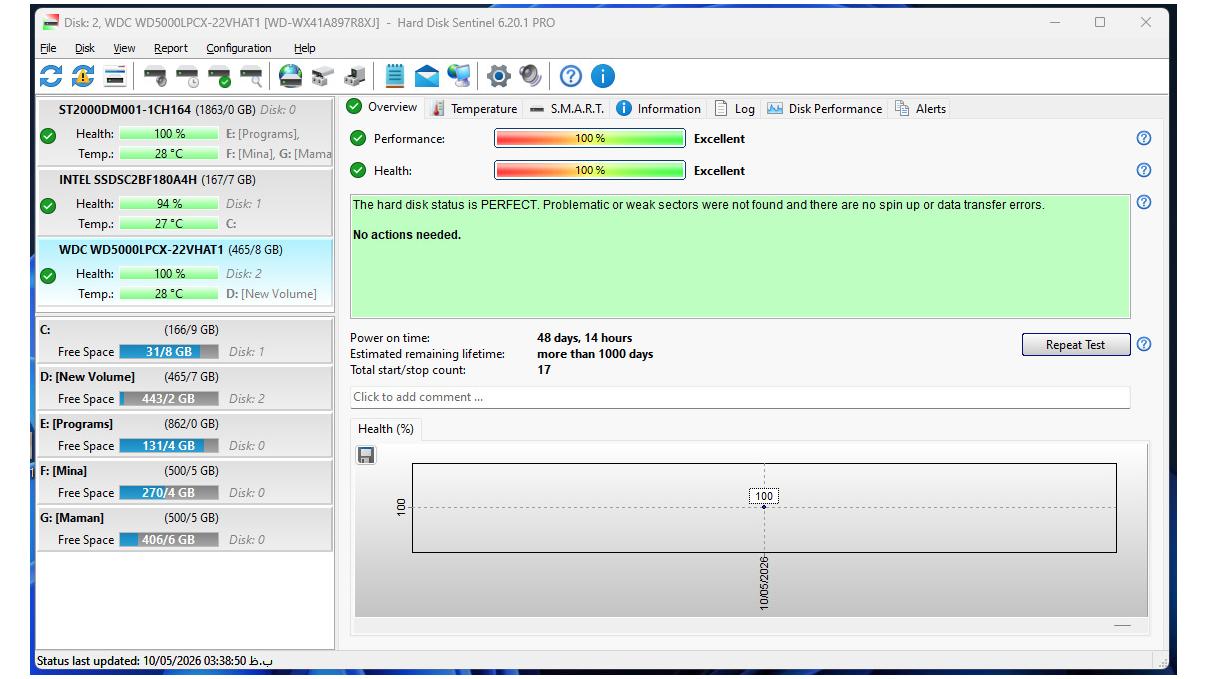Click the Performance 100 % progress bar
Image resolution: width=1207 pixels, height=679 pixels.
click(x=590, y=139)
